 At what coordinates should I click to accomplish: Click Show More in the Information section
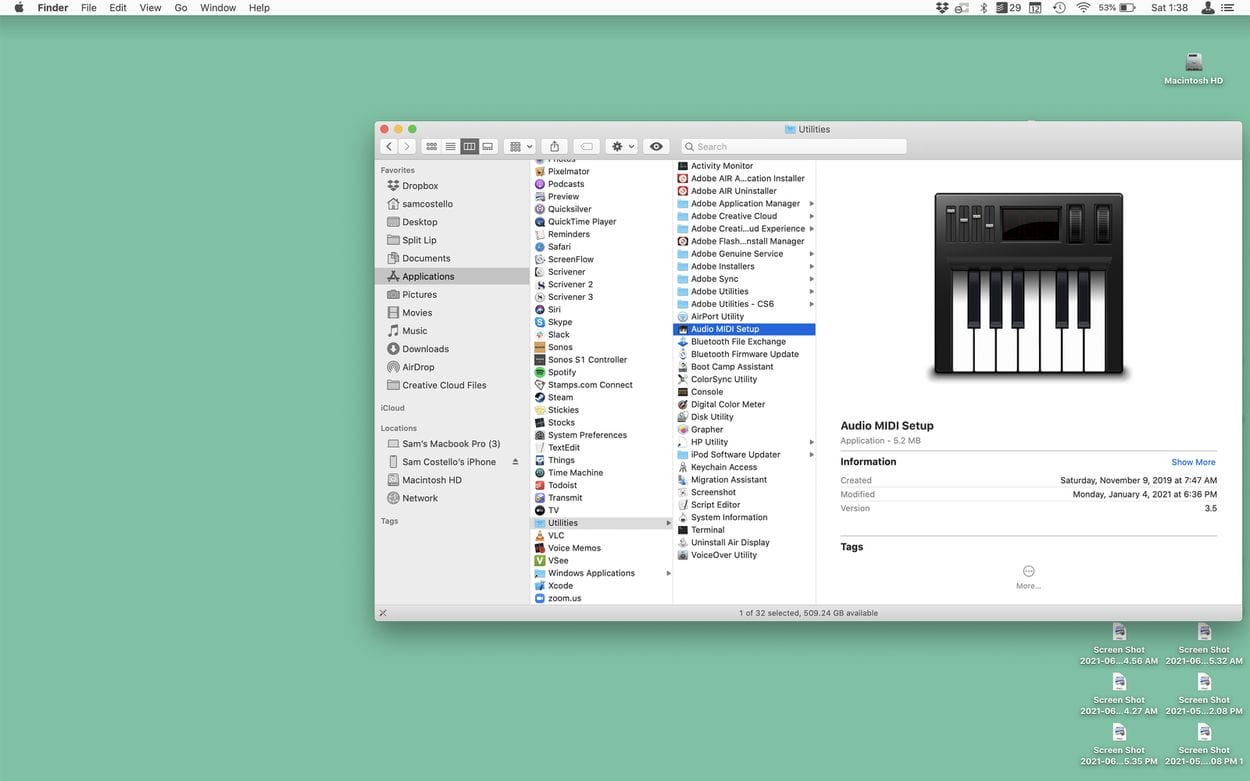click(1193, 462)
